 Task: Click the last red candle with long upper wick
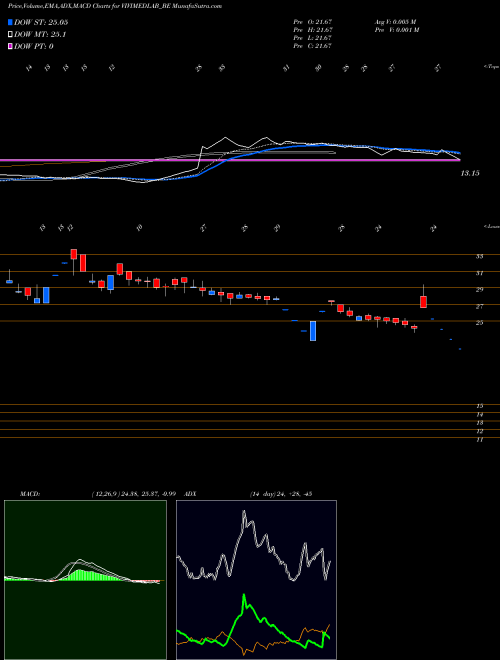pyautogui.click(x=423, y=297)
